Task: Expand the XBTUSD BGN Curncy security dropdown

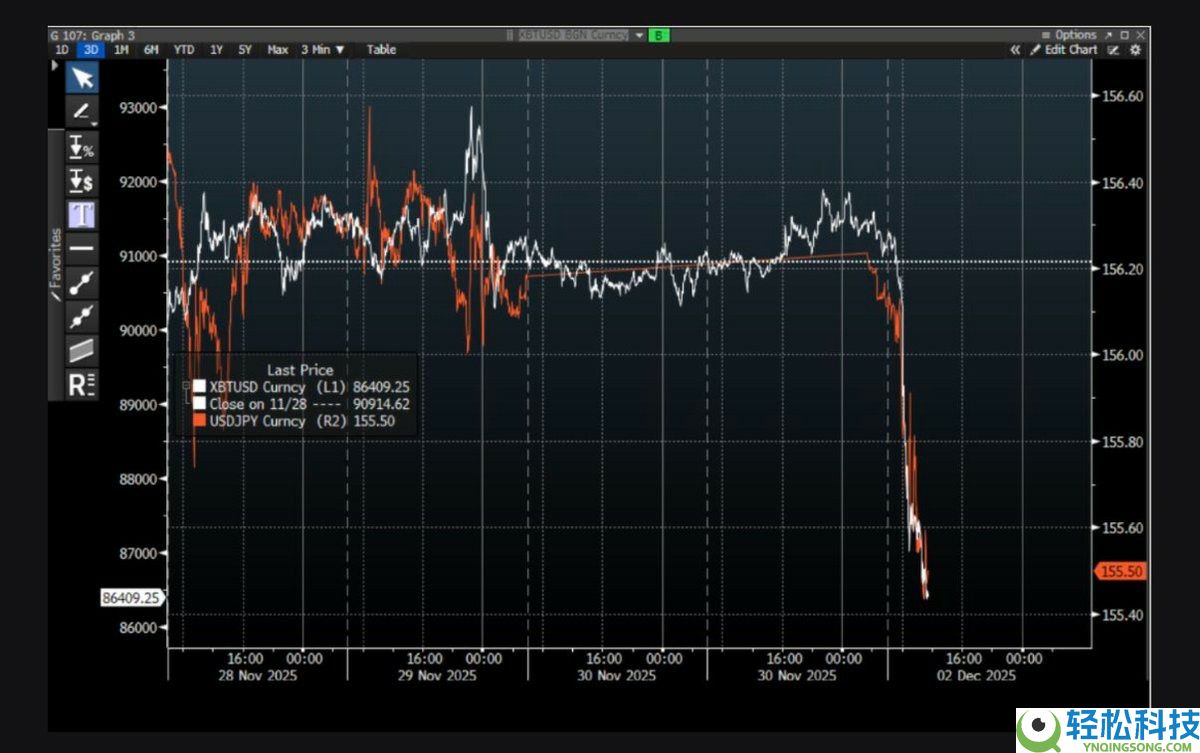Action: tap(639, 35)
